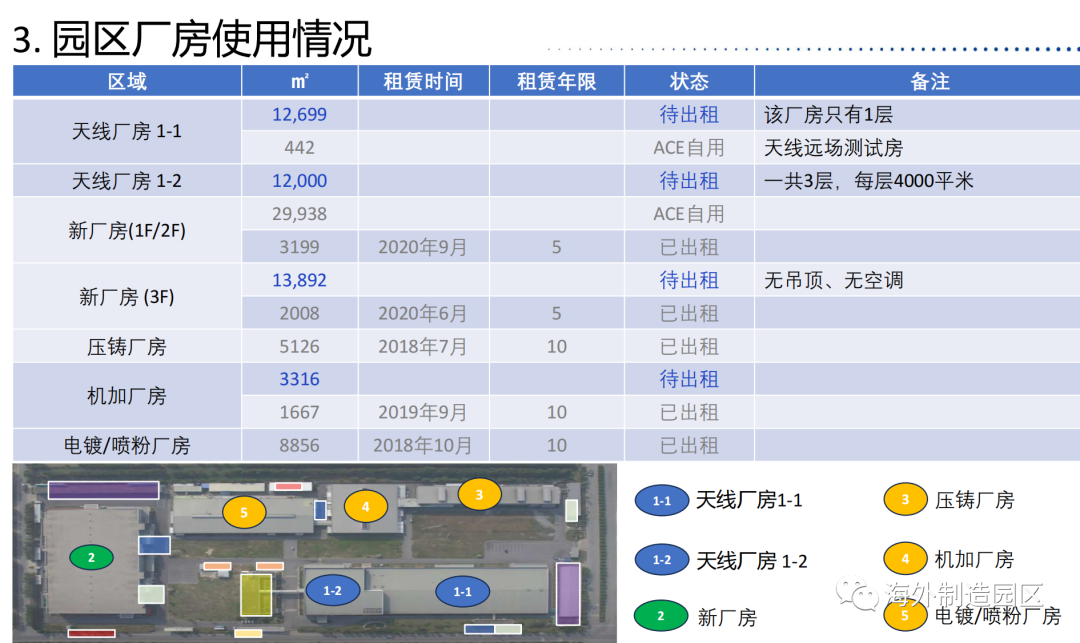This screenshot has height=643, width=1080.
Task: Select the remark 该厂房只有1层
Action: 829,114
